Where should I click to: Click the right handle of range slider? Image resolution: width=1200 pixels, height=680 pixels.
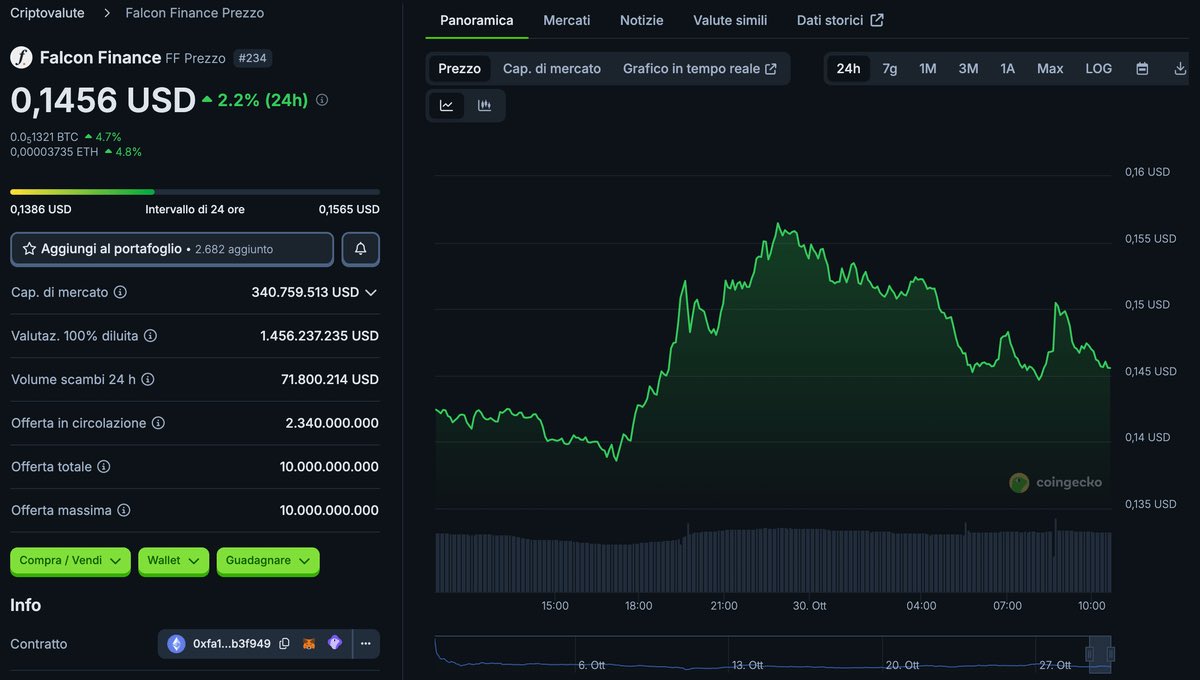(x=1110, y=653)
